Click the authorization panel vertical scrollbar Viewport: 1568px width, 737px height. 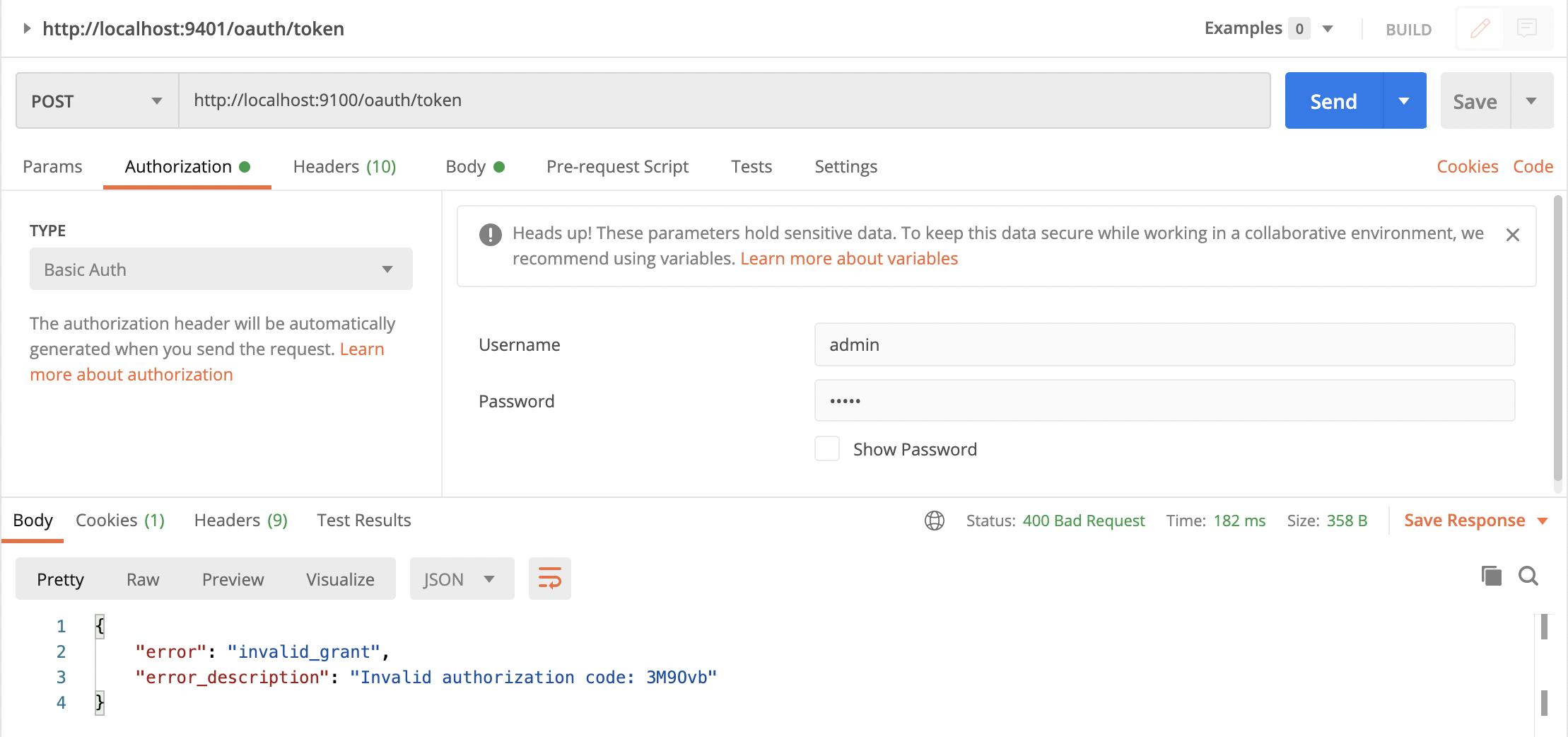(x=1557, y=340)
